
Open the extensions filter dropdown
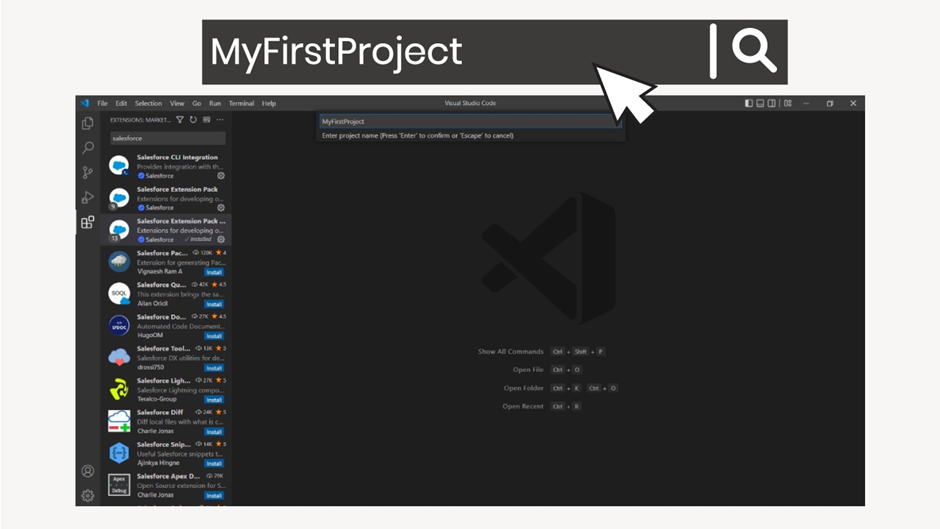pyautogui.click(x=180, y=120)
